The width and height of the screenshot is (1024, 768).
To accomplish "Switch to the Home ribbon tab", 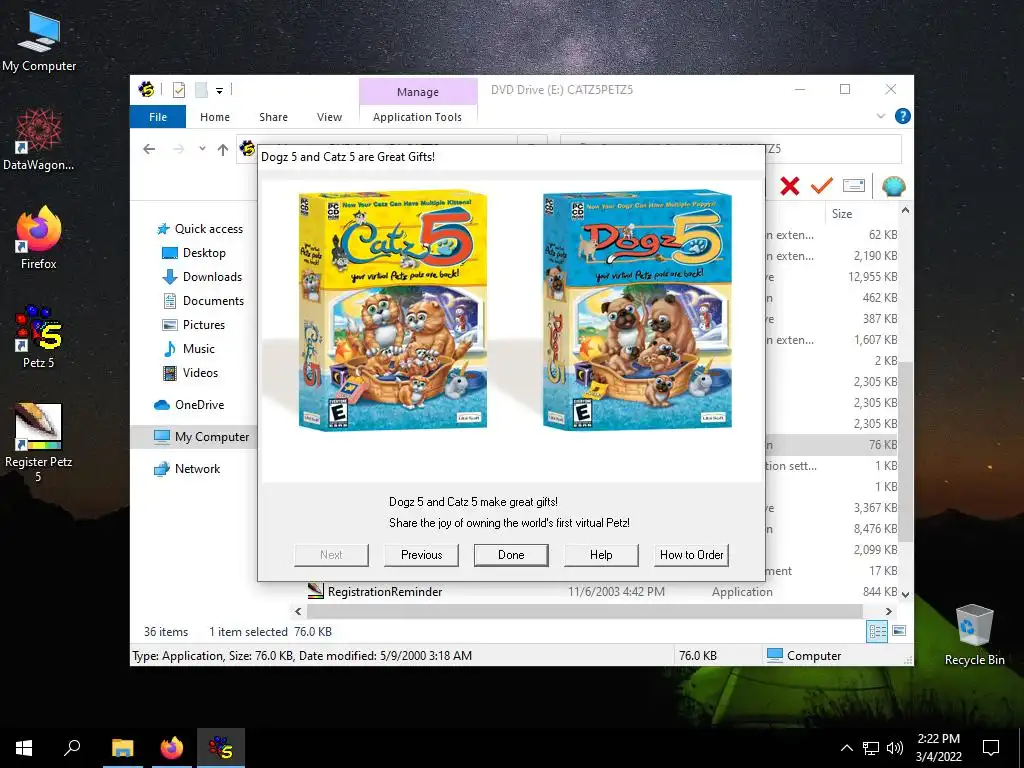I will 215,117.
